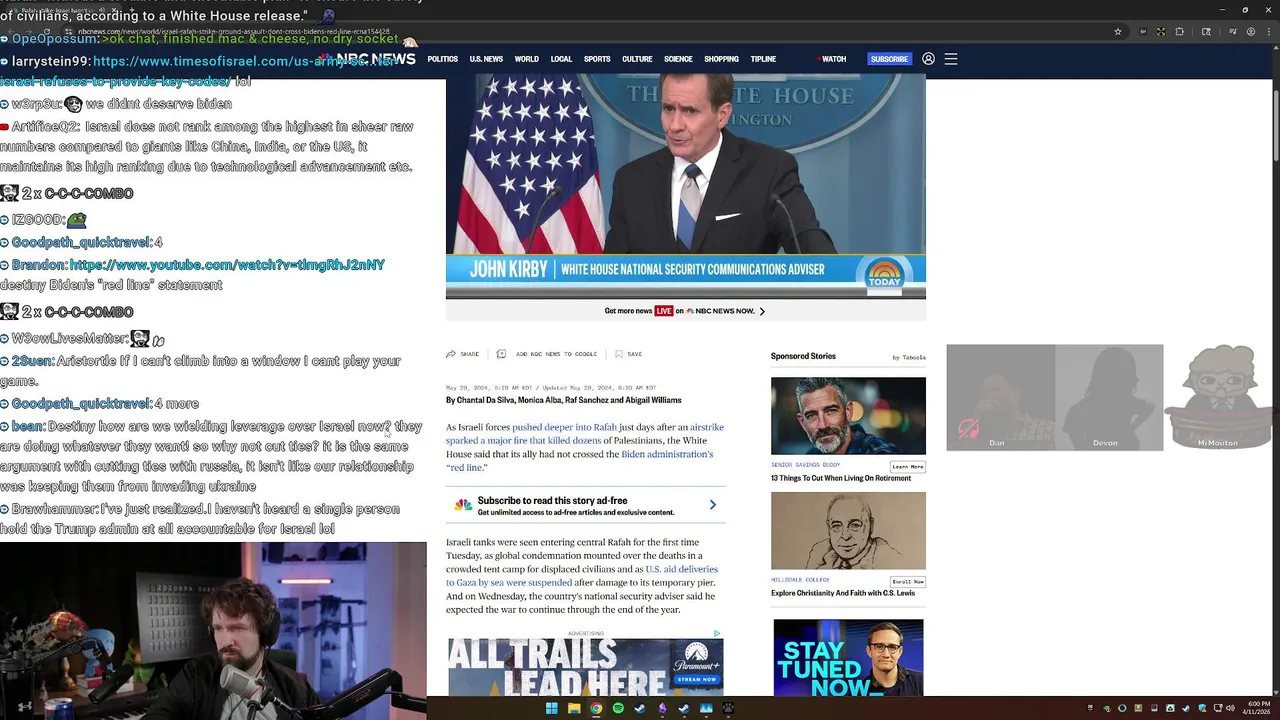Click the blue Subscribe button
The height and width of the screenshot is (720, 1280).
[x=889, y=59]
